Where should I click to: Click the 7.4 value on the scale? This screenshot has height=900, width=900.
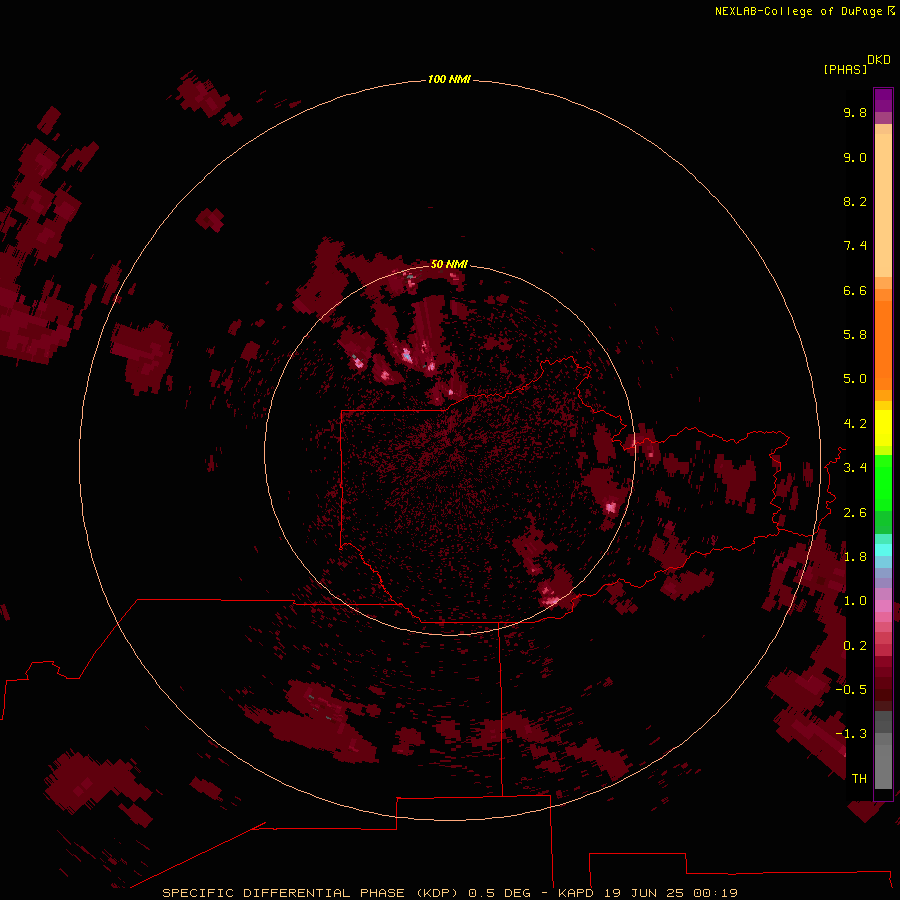pyautogui.click(x=855, y=246)
